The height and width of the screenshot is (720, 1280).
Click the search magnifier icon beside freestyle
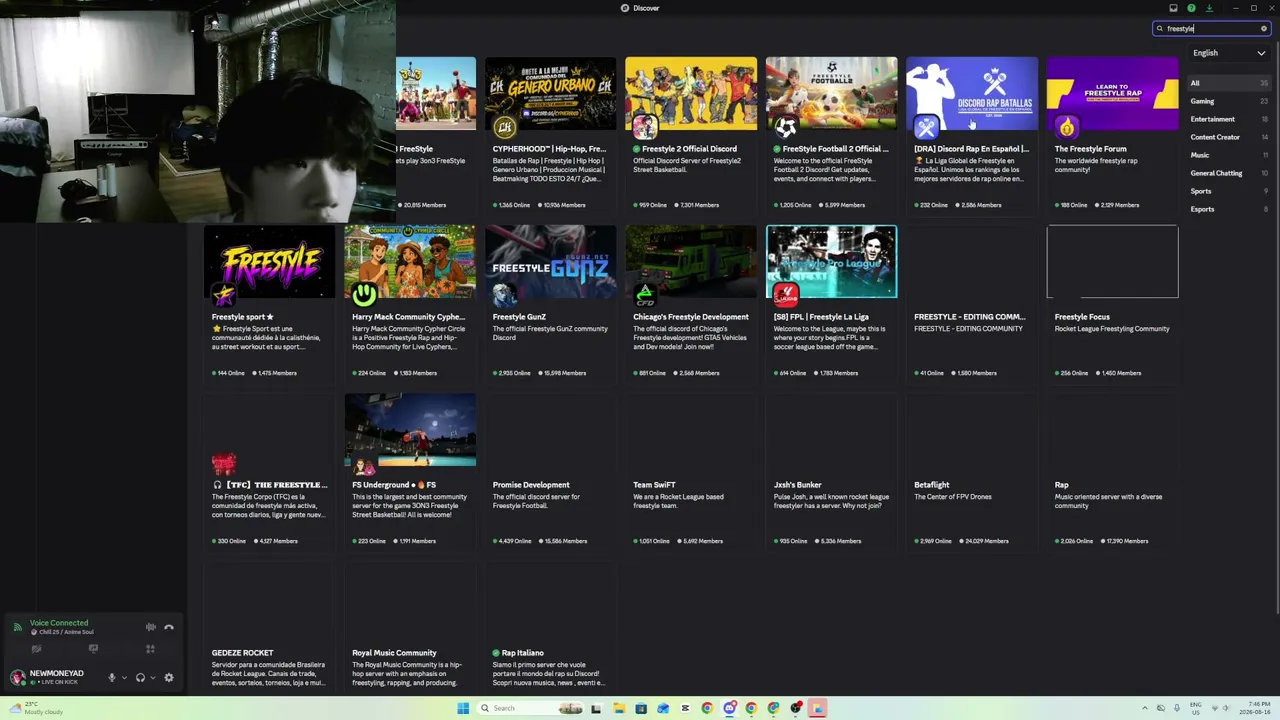tap(1160, 29)
